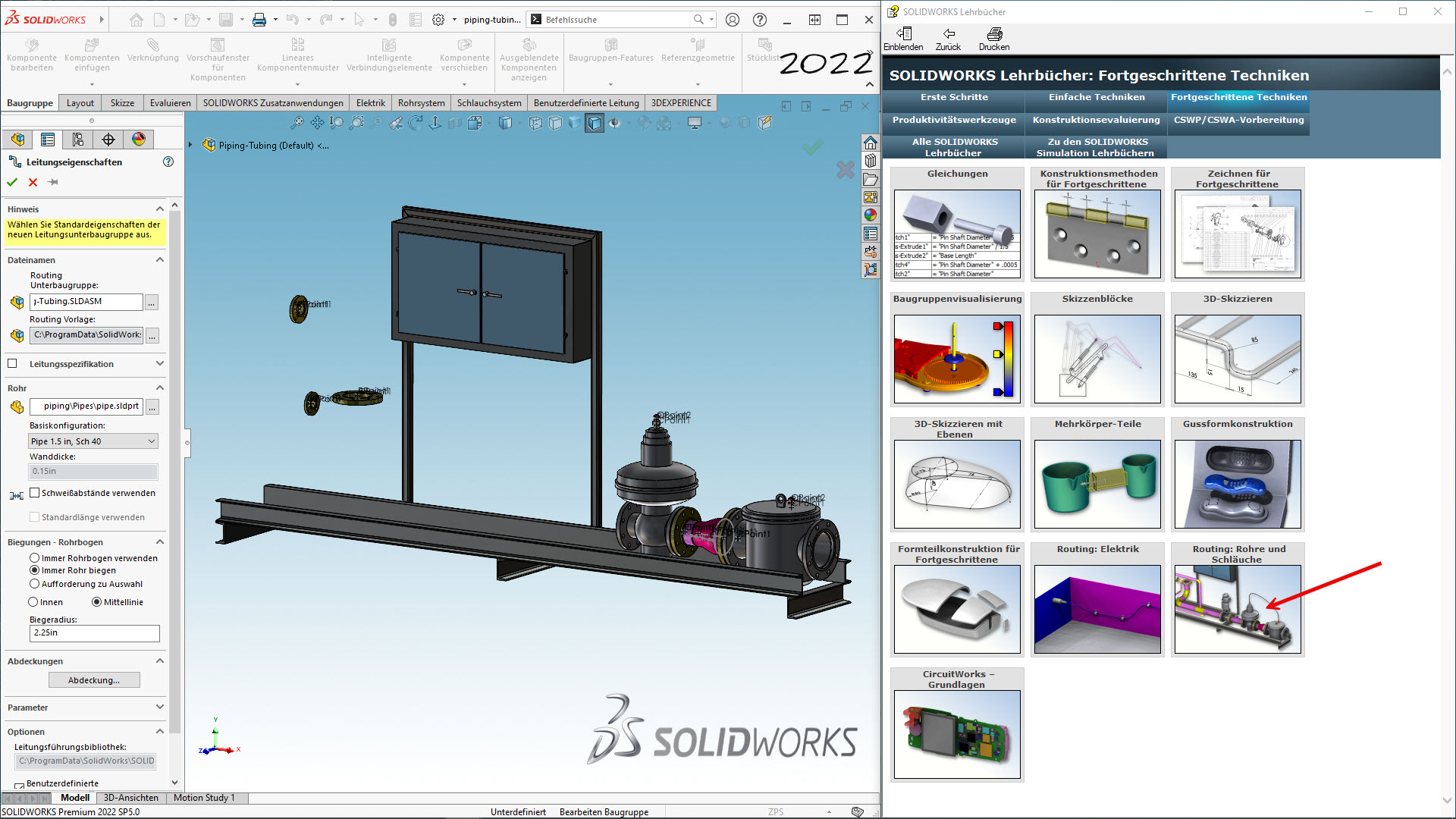Open the Evaluieren tab
1456x819 pixels.
coord(170,103)
